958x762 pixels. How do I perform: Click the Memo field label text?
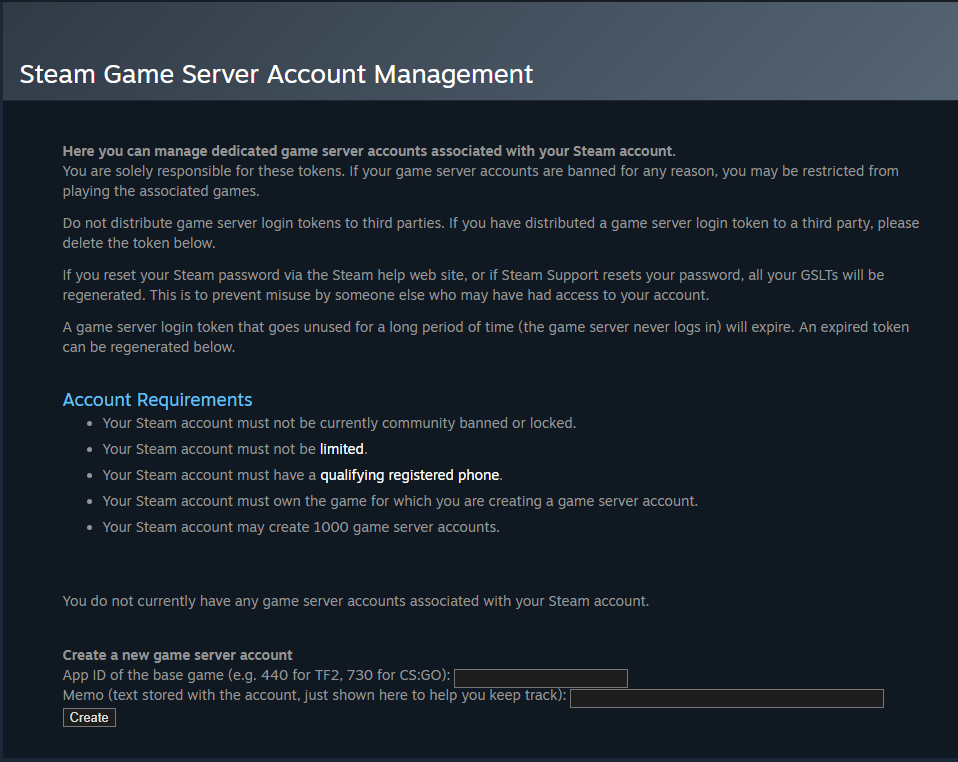pos(314,695)
